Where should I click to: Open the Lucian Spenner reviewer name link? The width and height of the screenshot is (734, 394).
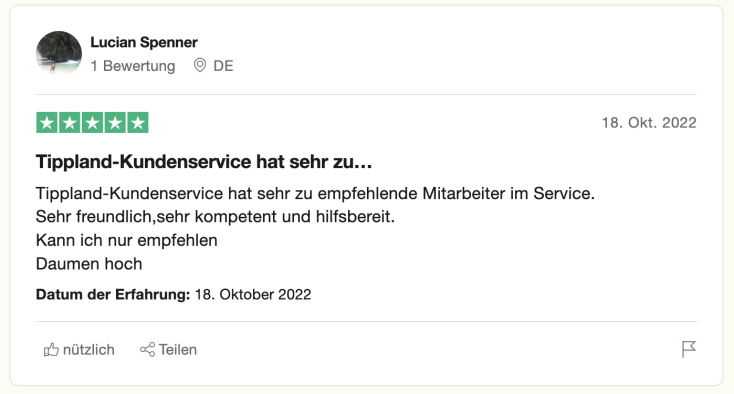click(144, 42)
